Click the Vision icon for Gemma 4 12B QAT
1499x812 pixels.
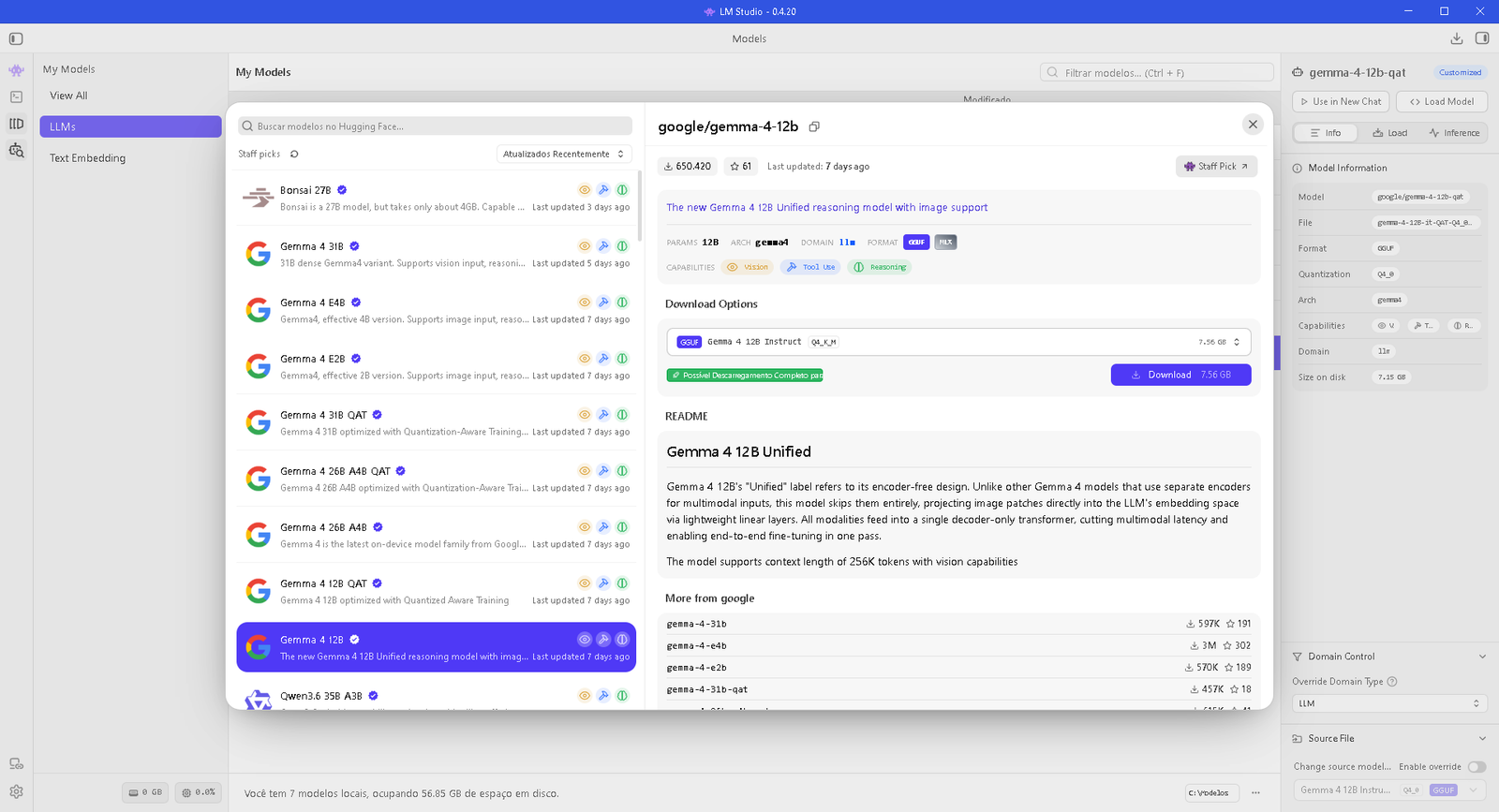click(585, 583)
